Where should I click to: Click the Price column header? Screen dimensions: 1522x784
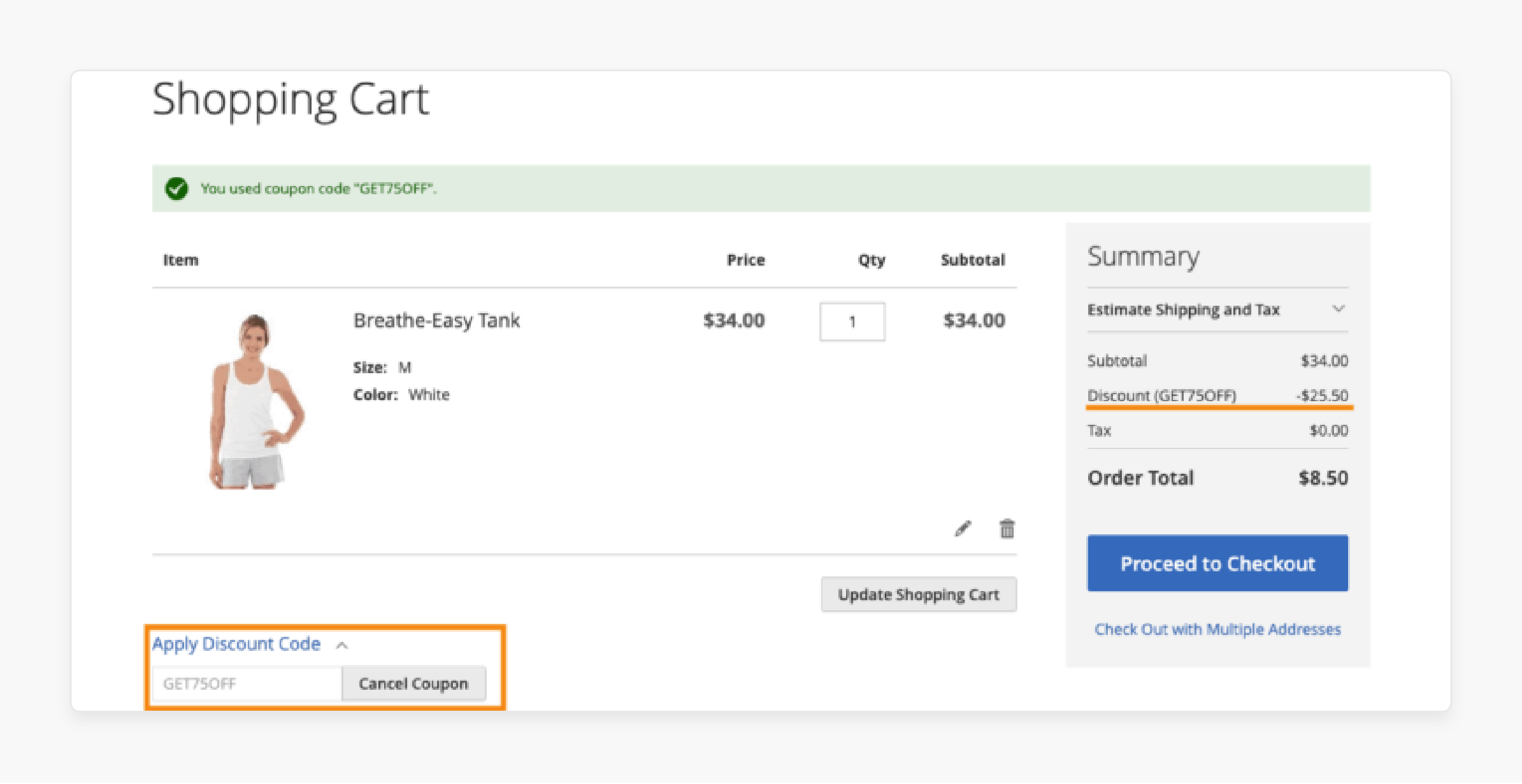746,260
